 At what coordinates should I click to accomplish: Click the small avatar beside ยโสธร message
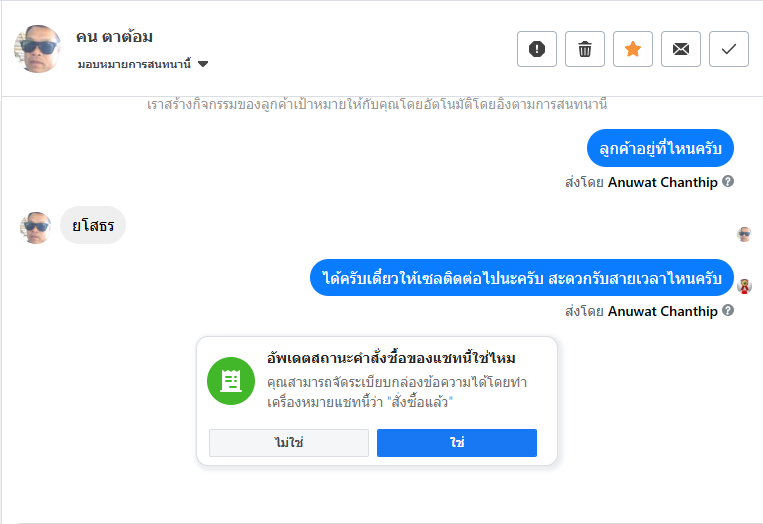coord(36,227)
